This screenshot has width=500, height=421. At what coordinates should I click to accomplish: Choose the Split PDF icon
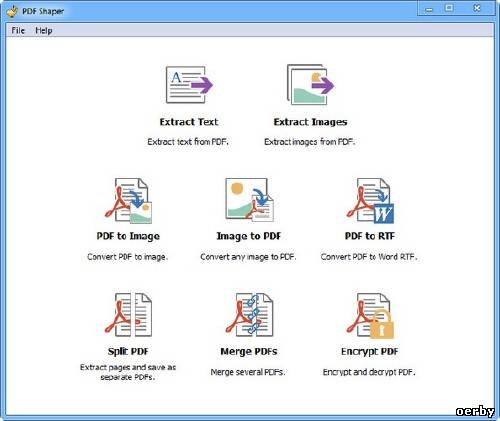click(x=128, y=315)
